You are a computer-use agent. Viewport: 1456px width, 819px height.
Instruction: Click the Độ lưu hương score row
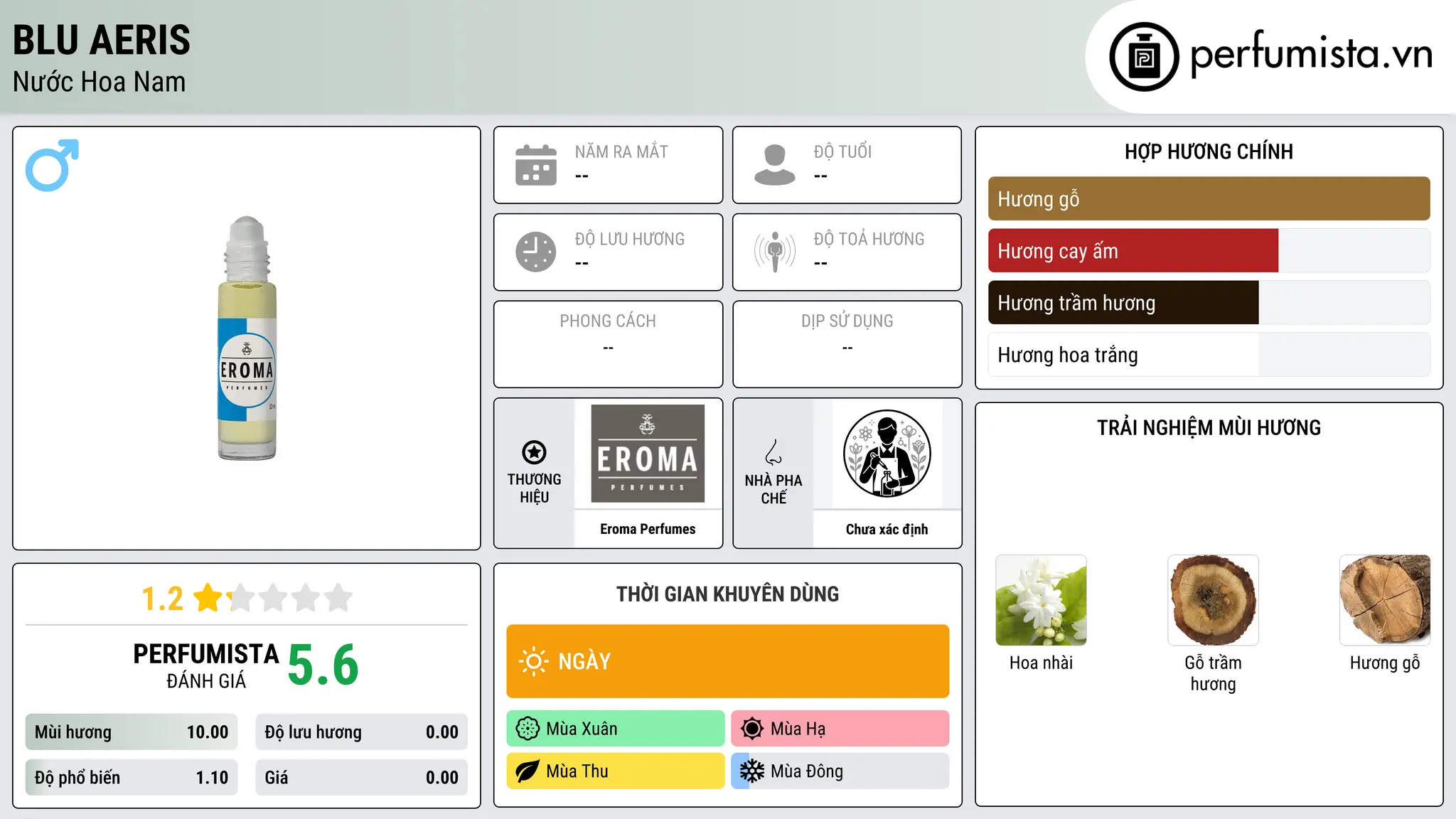[x=362, y=732]
